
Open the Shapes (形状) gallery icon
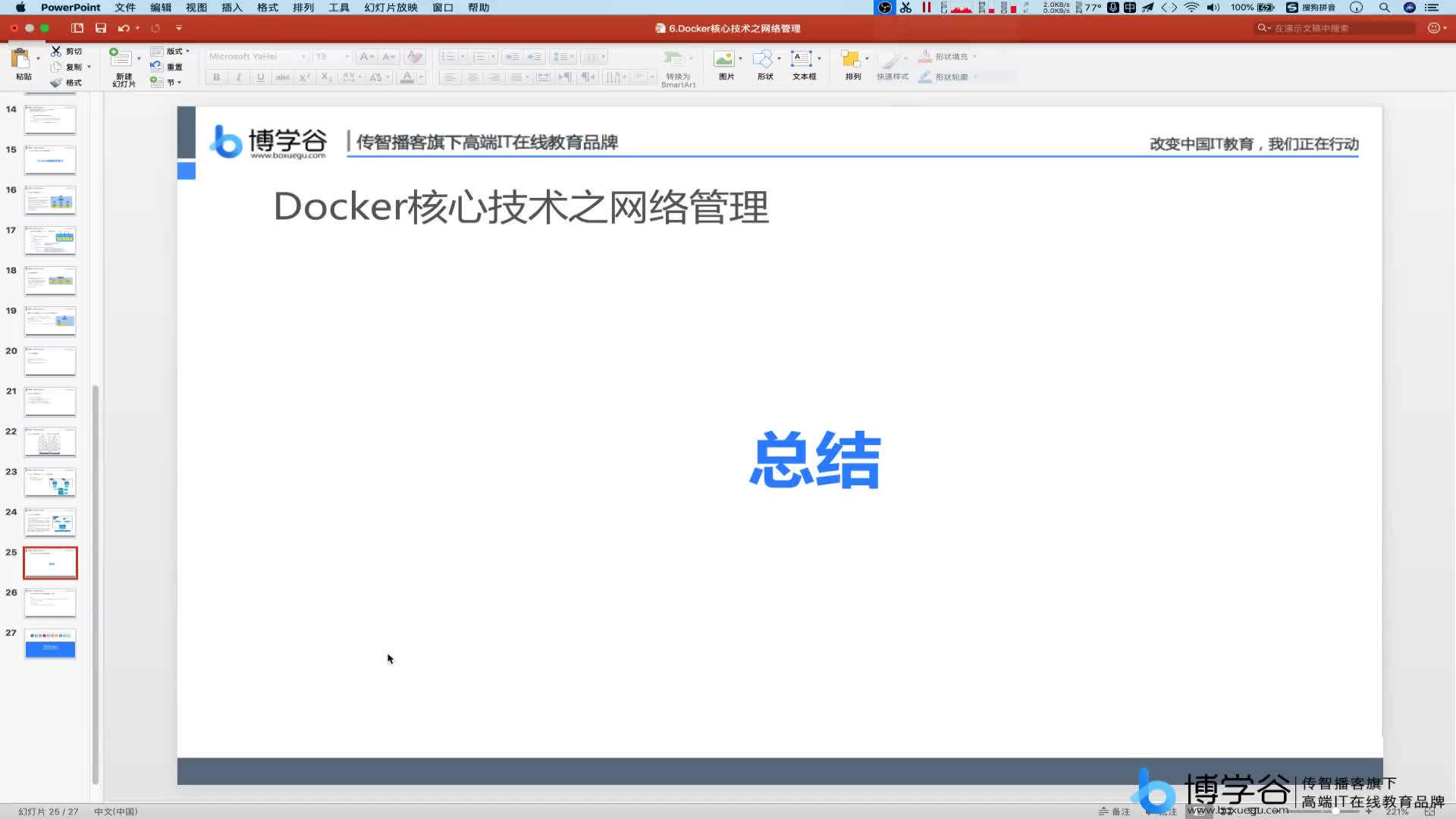763,58
